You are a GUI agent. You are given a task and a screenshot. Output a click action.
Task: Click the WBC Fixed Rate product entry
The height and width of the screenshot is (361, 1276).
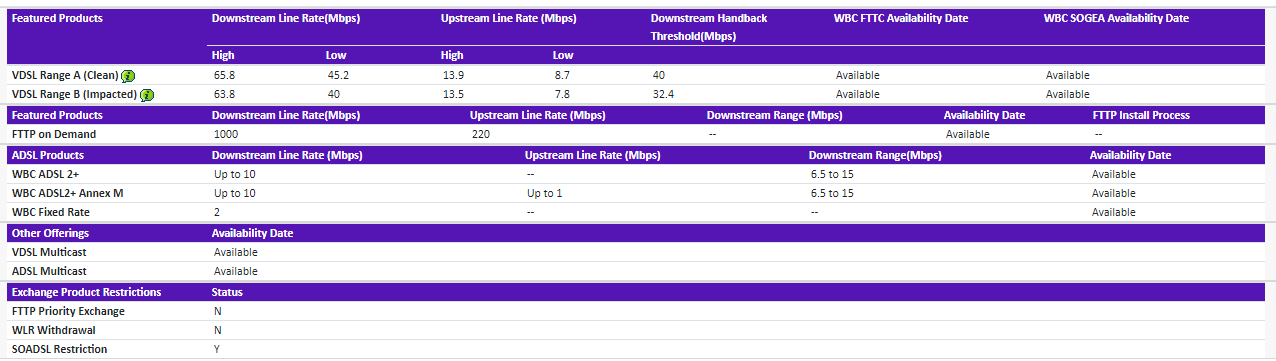click(50, 212)
